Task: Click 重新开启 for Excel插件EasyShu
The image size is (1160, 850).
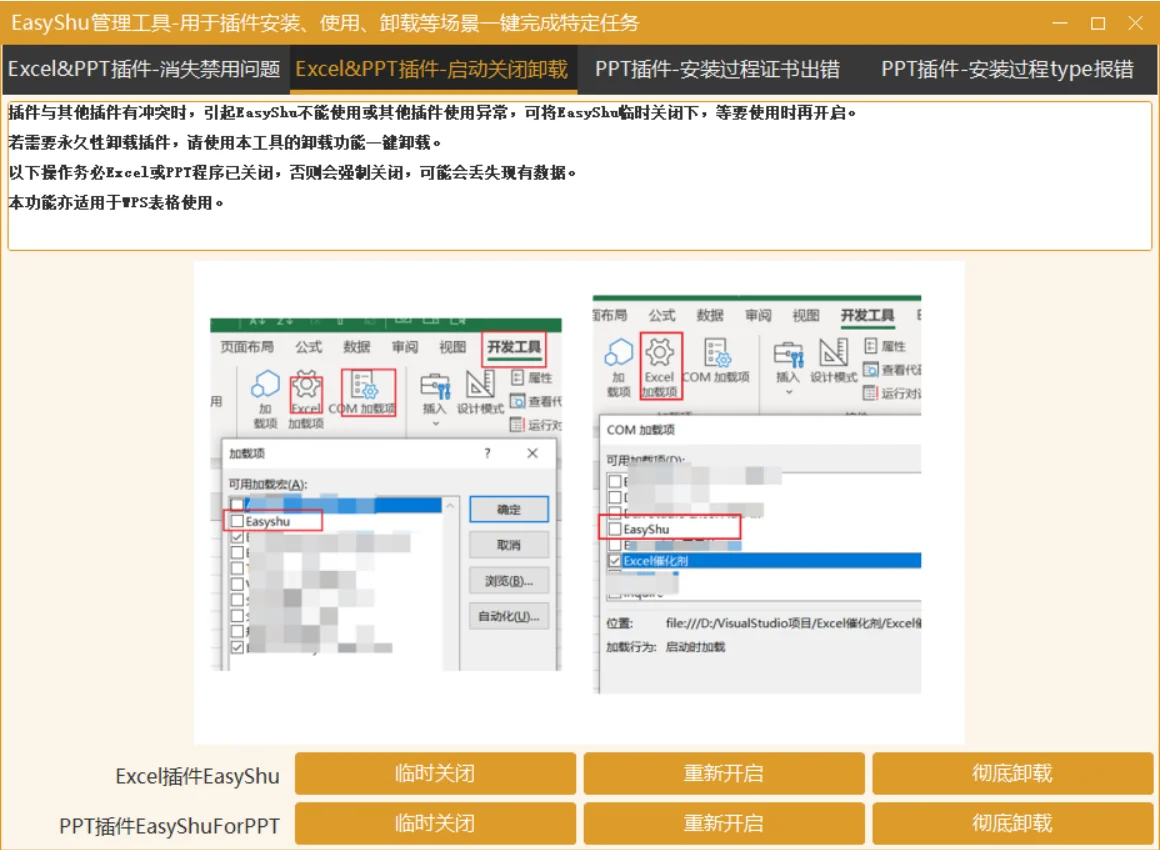Action: click(724, 773)
